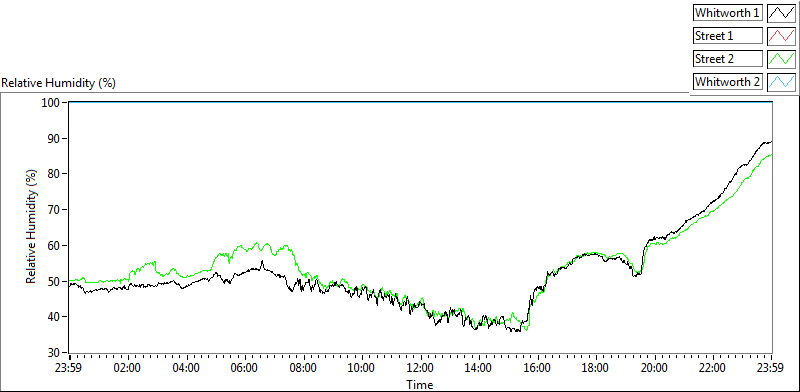Viewport: 800px width, 392px height.
Task: Click the 20:00 time axis marker
Action: click(x=655, y=367)
